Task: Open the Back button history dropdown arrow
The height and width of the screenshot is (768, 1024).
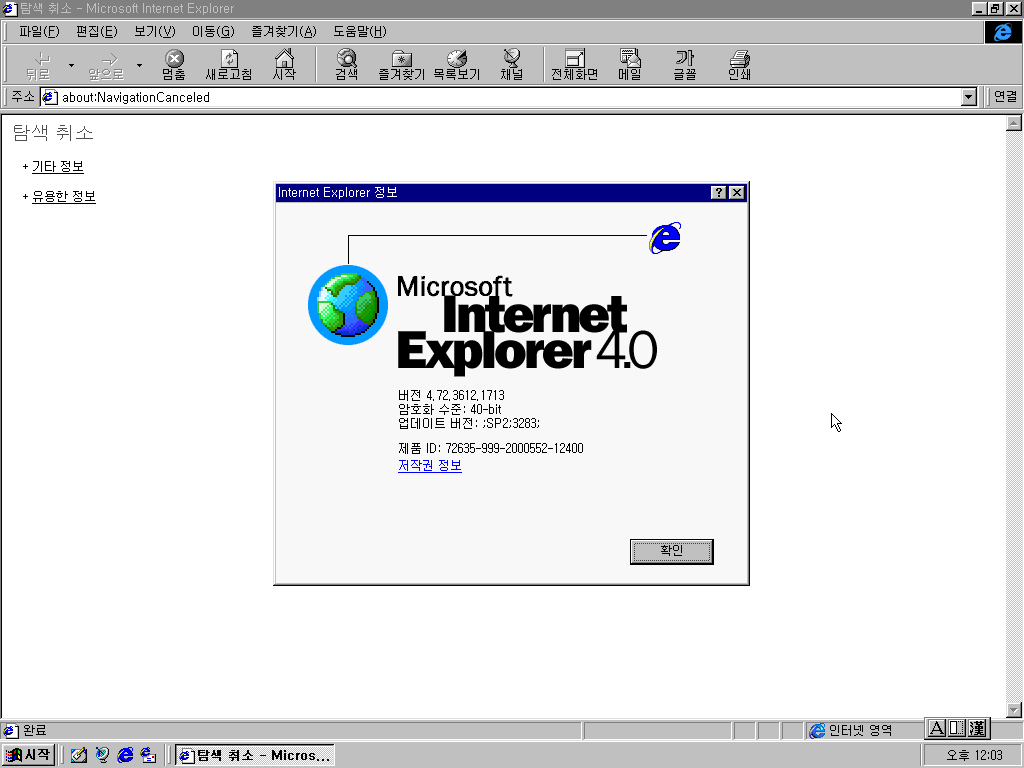Action: (71, 65)
